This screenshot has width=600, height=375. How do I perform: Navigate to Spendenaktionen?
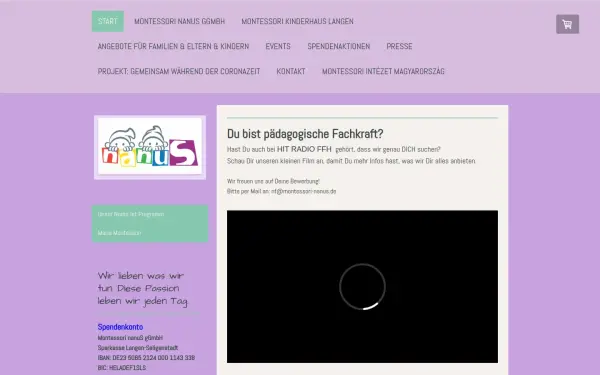(339, 46)
